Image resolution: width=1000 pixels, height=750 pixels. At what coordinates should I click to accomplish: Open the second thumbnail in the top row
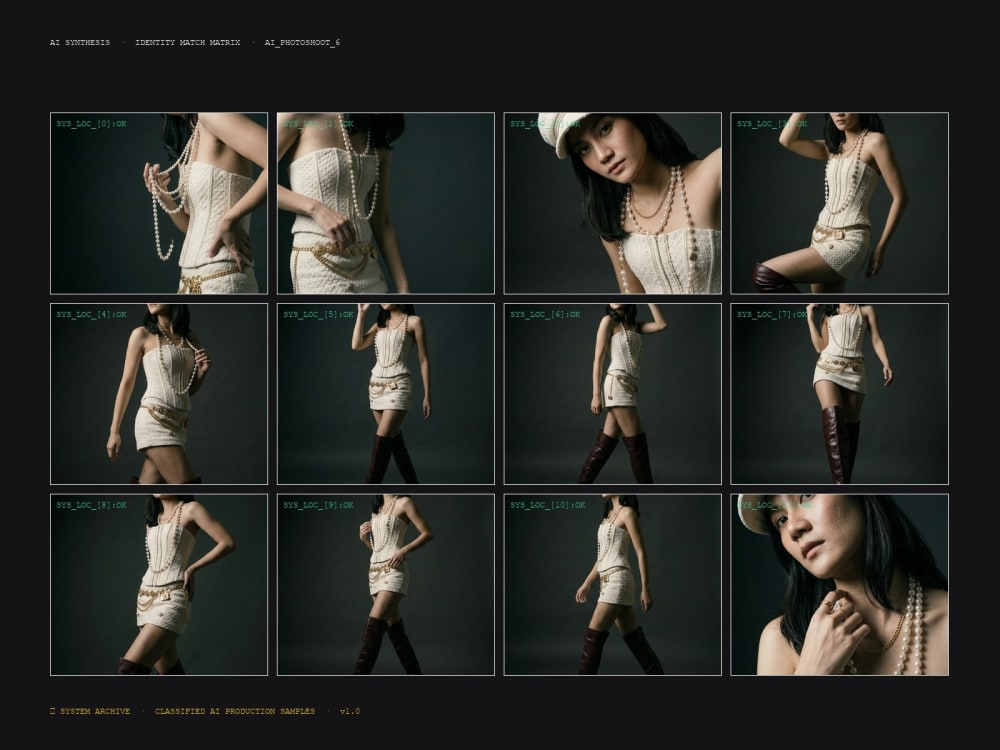pyautogui.click(x=386, y=203)
